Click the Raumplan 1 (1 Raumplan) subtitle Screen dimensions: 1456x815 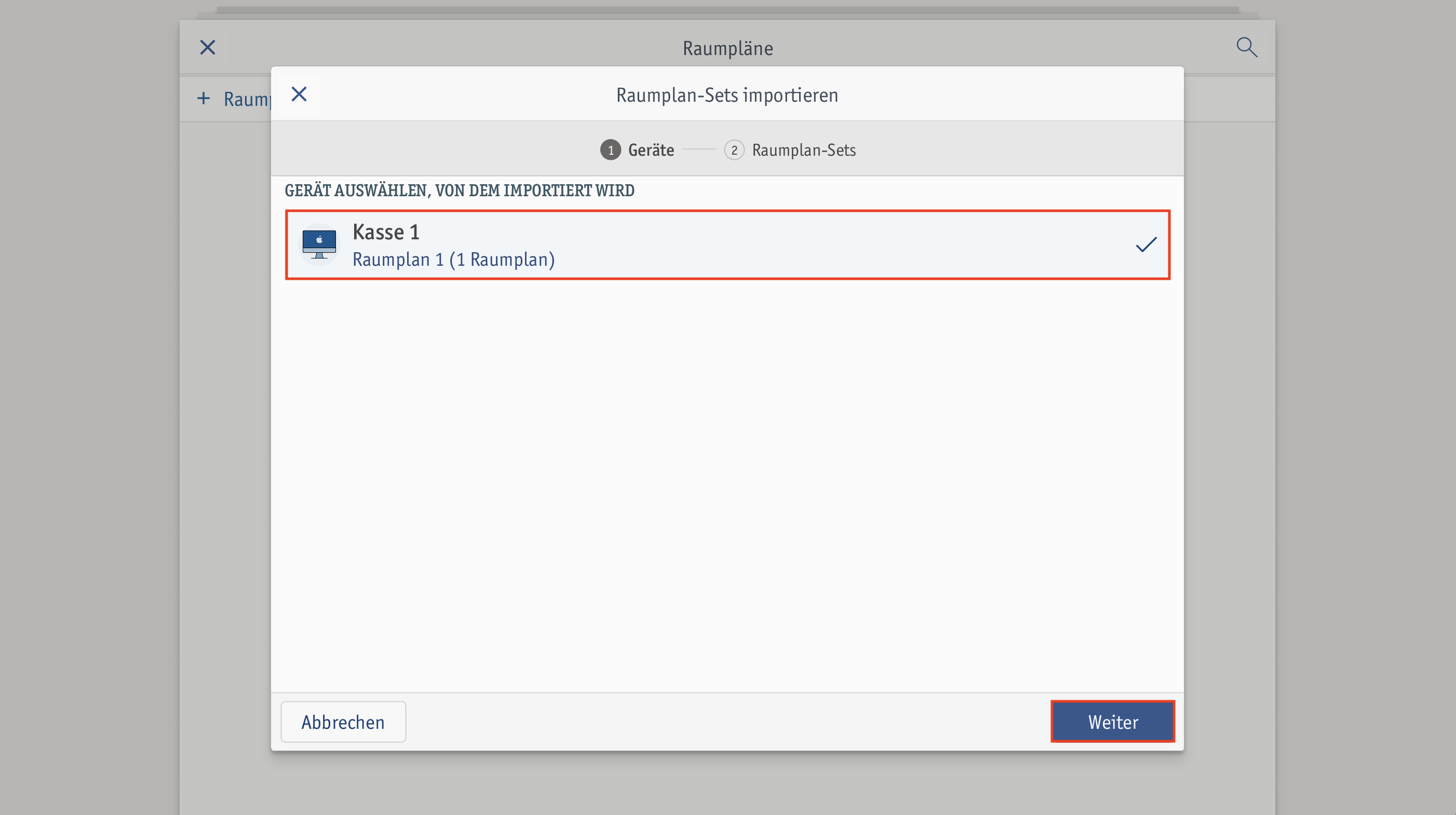point(453,260)
